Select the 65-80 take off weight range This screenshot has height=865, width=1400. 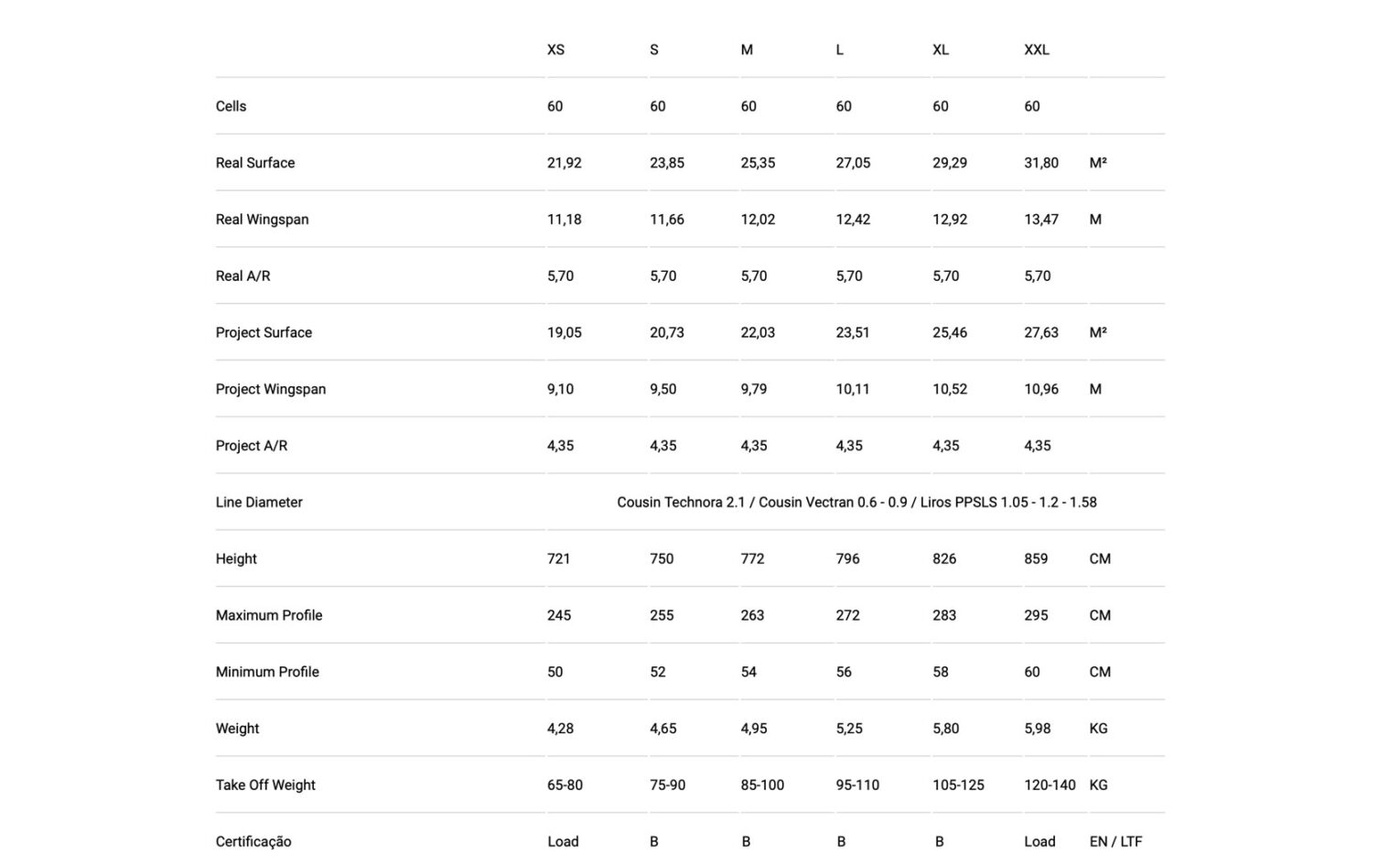[x=565, y=785]
